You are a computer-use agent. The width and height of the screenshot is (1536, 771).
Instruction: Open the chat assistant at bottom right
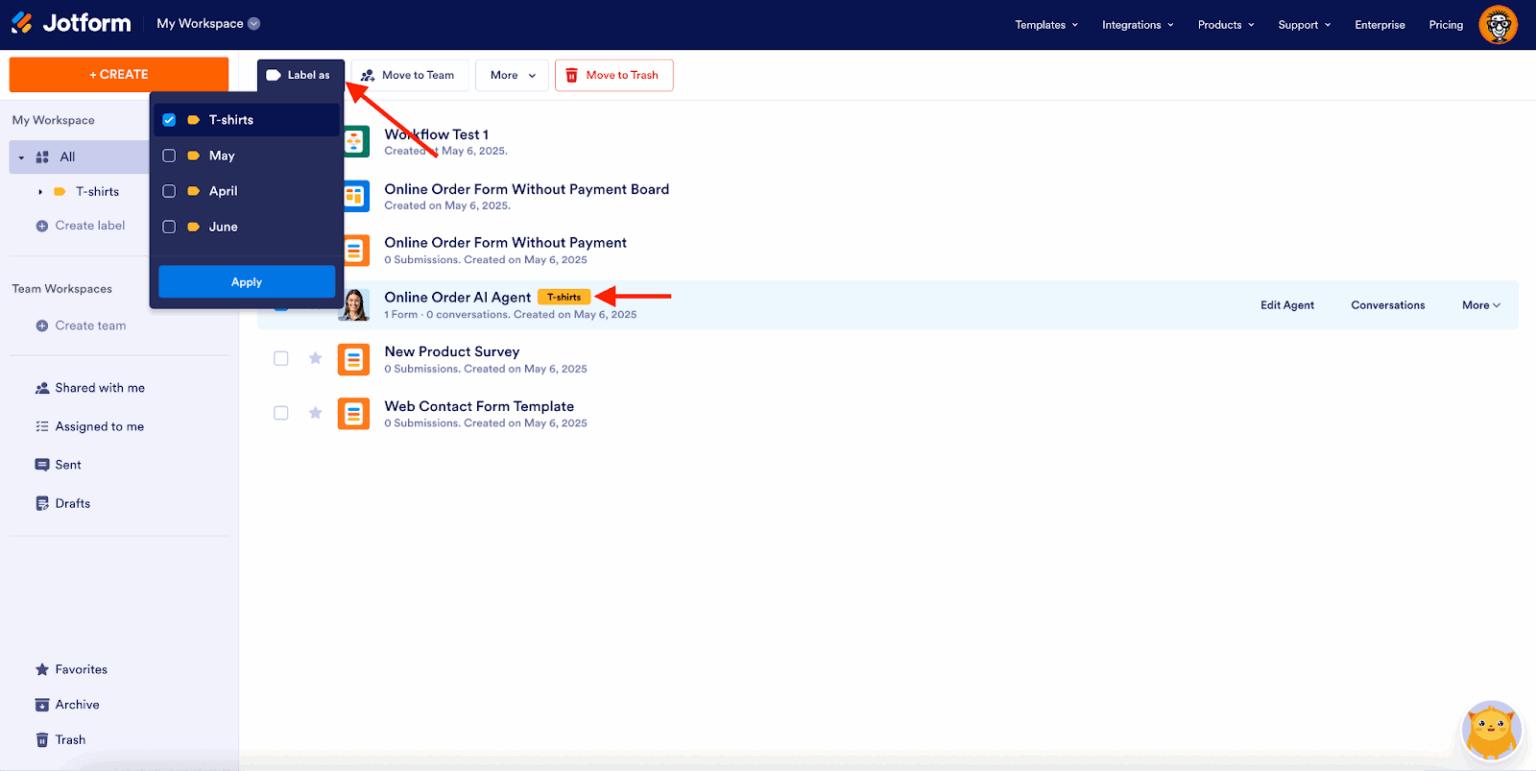point(1490,730)
